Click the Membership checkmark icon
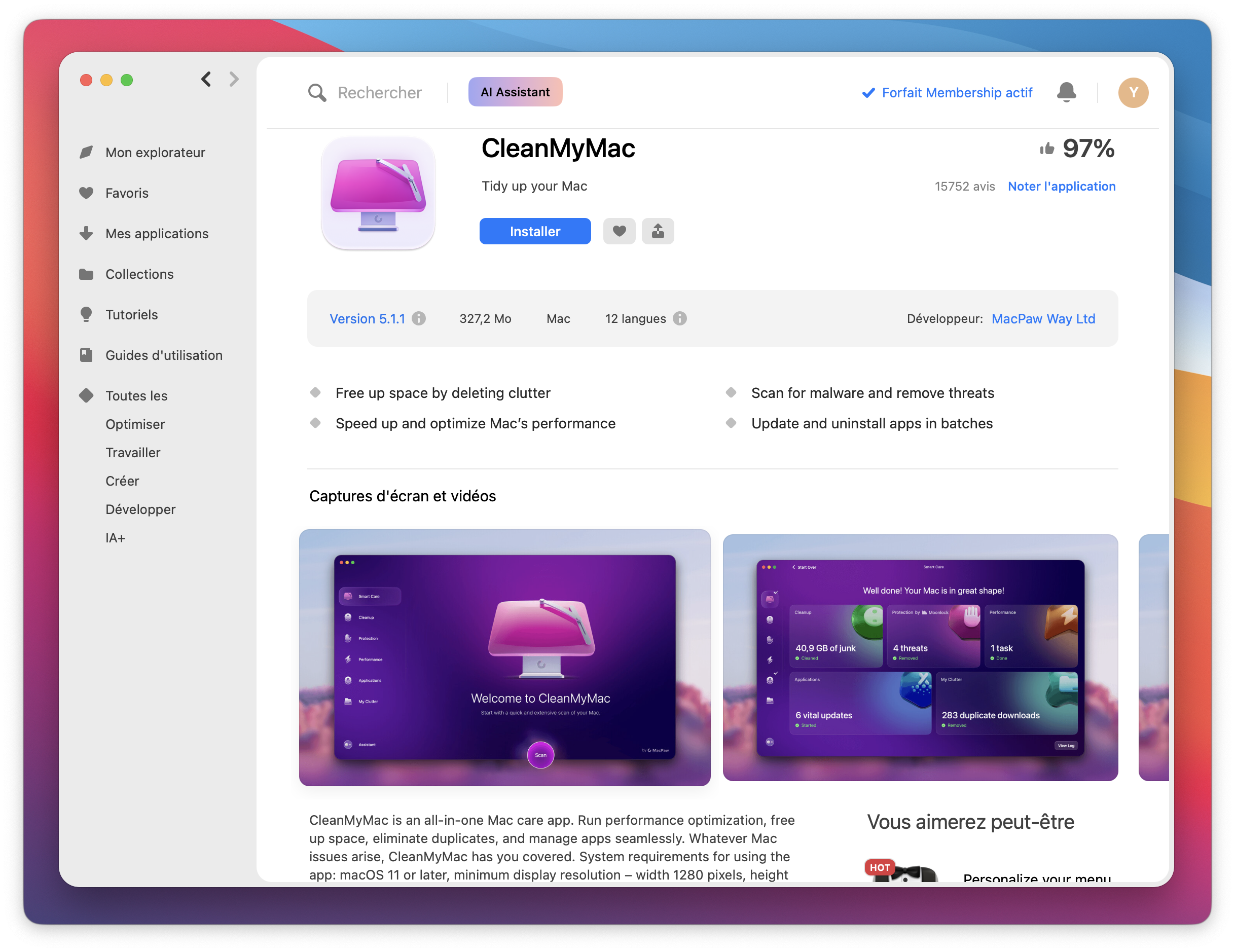This screenshot has width=1235, height=952. [868, 93]
